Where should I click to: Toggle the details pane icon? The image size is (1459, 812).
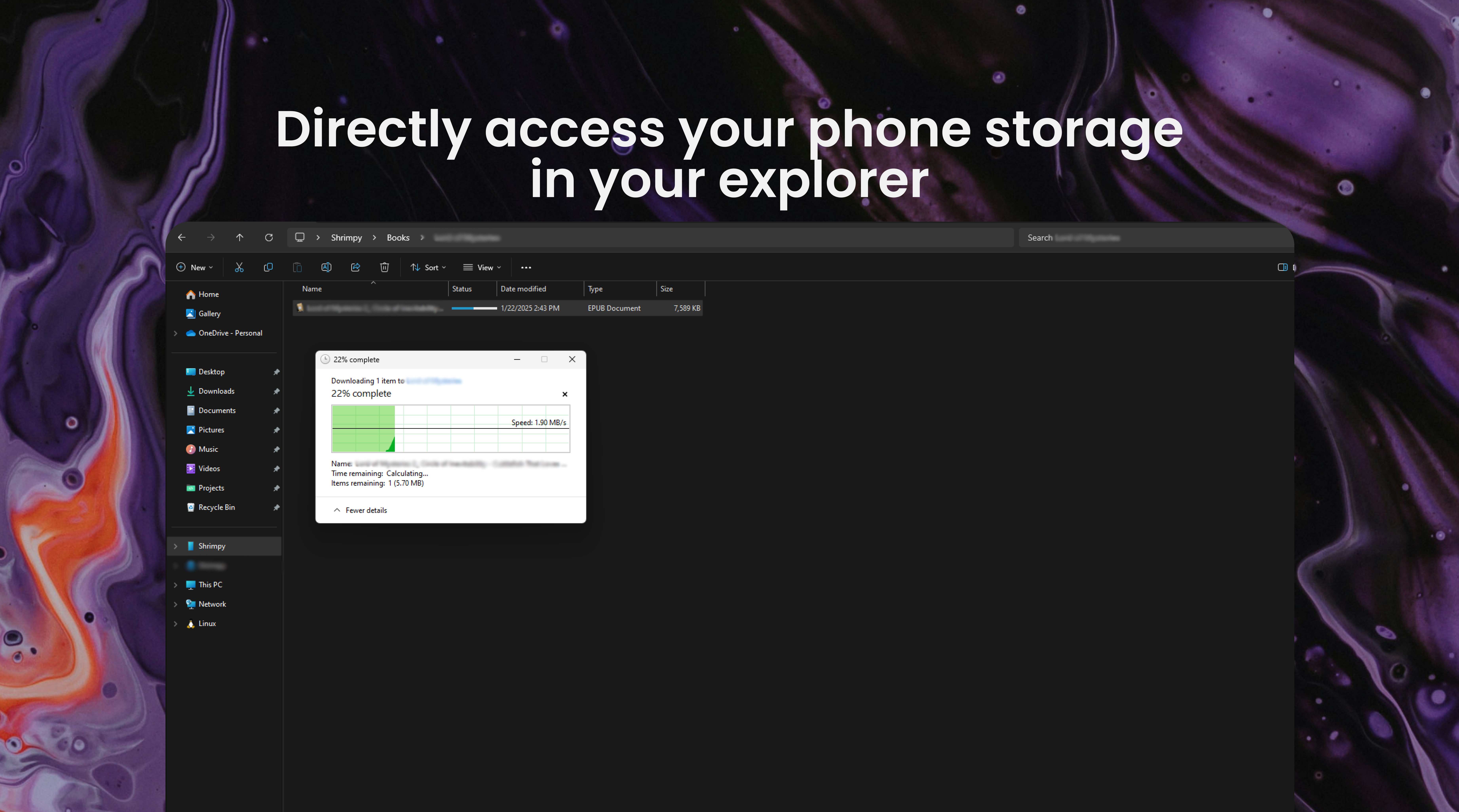coord(1283,267)
